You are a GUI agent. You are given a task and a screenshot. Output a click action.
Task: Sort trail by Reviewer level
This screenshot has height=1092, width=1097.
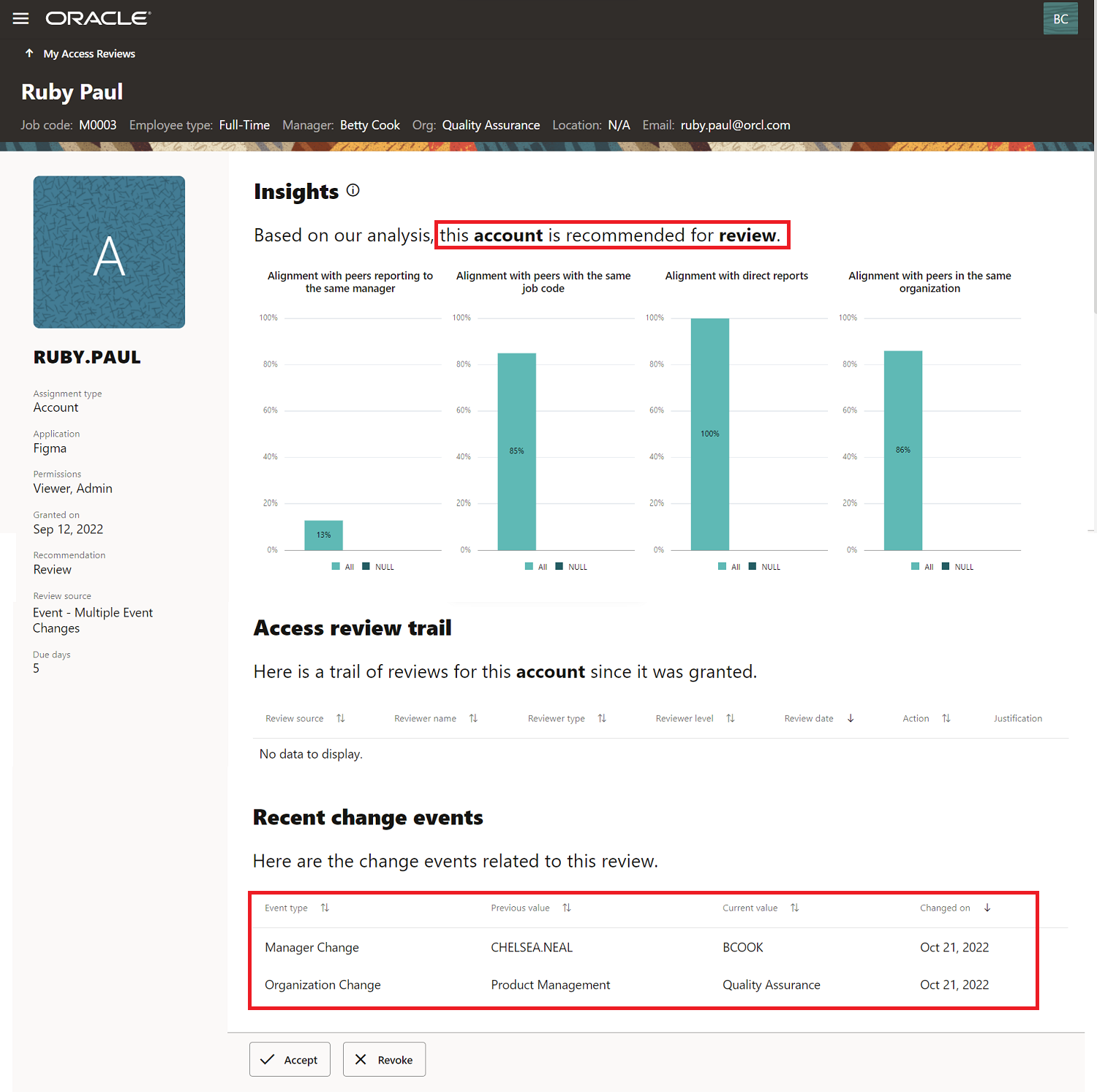(731, 718)
